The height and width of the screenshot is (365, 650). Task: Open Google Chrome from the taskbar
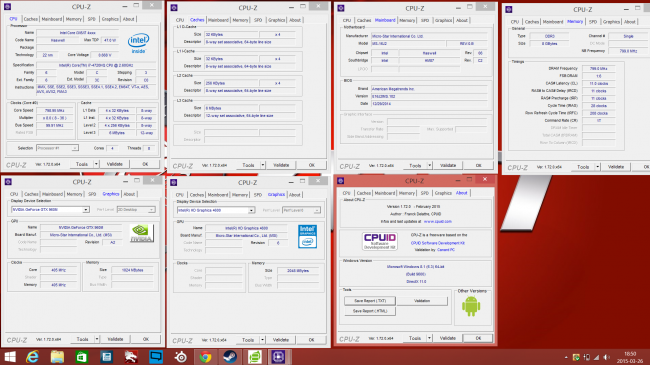point(205,357)
